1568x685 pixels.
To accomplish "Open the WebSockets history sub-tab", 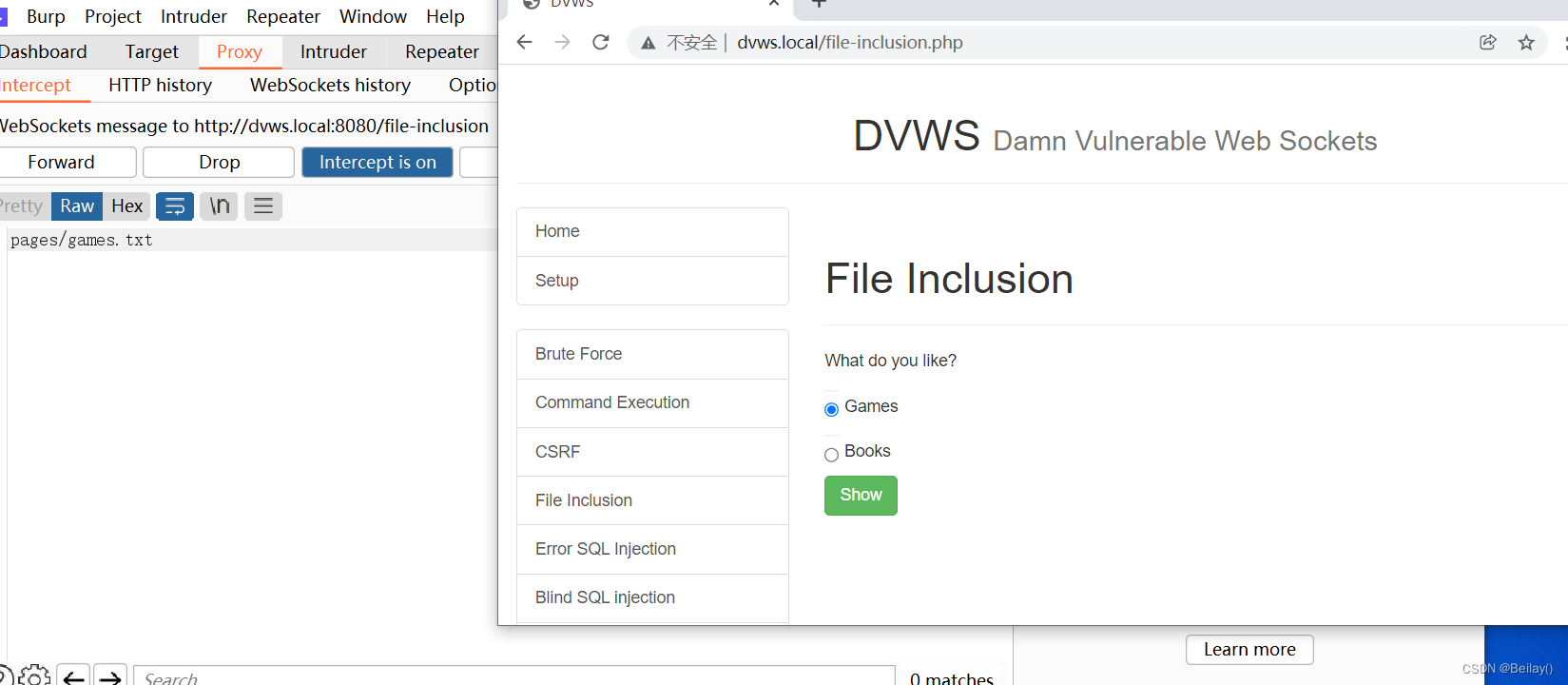I will coord(330,85).
